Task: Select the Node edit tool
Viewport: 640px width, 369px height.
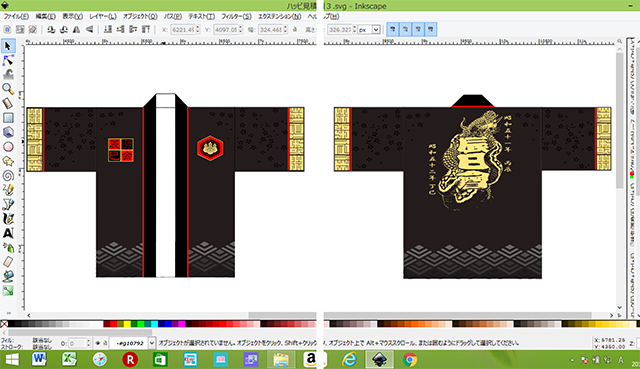Action: pos(8,60)
